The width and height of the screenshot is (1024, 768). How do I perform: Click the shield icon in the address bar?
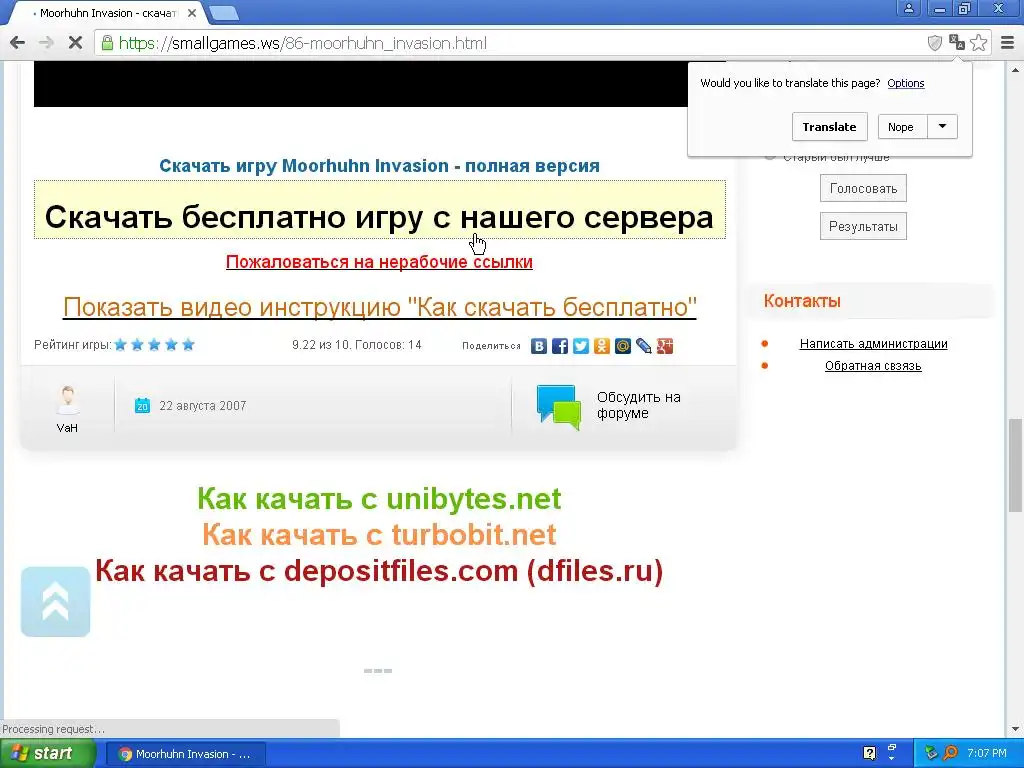coord(935,43)
